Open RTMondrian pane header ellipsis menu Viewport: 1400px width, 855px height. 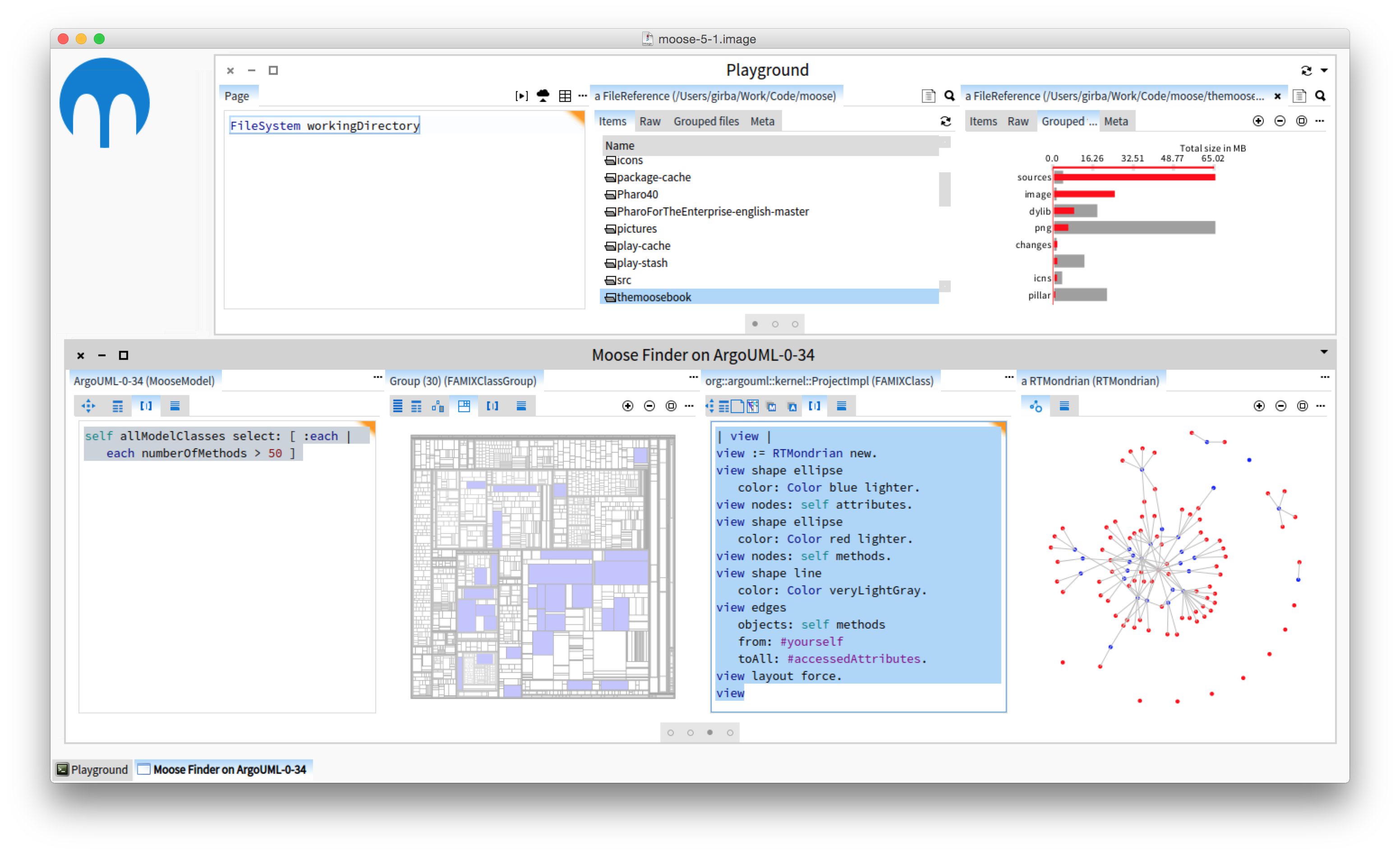tap(1324, 377)
